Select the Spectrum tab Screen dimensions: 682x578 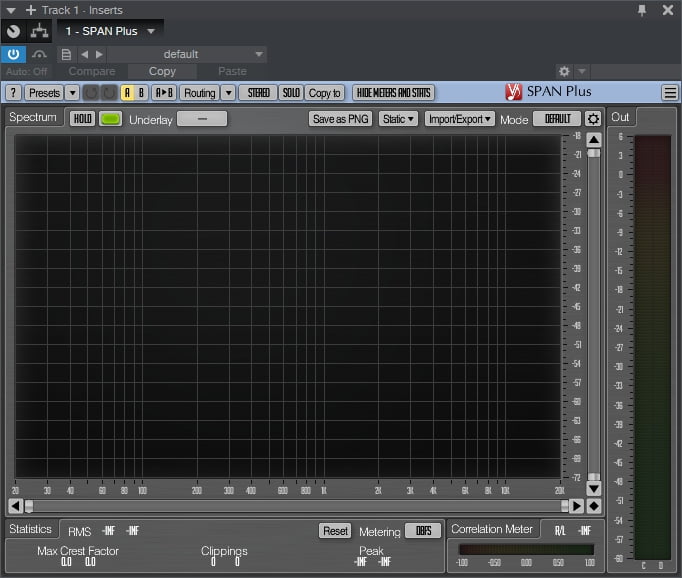point(33,117)
